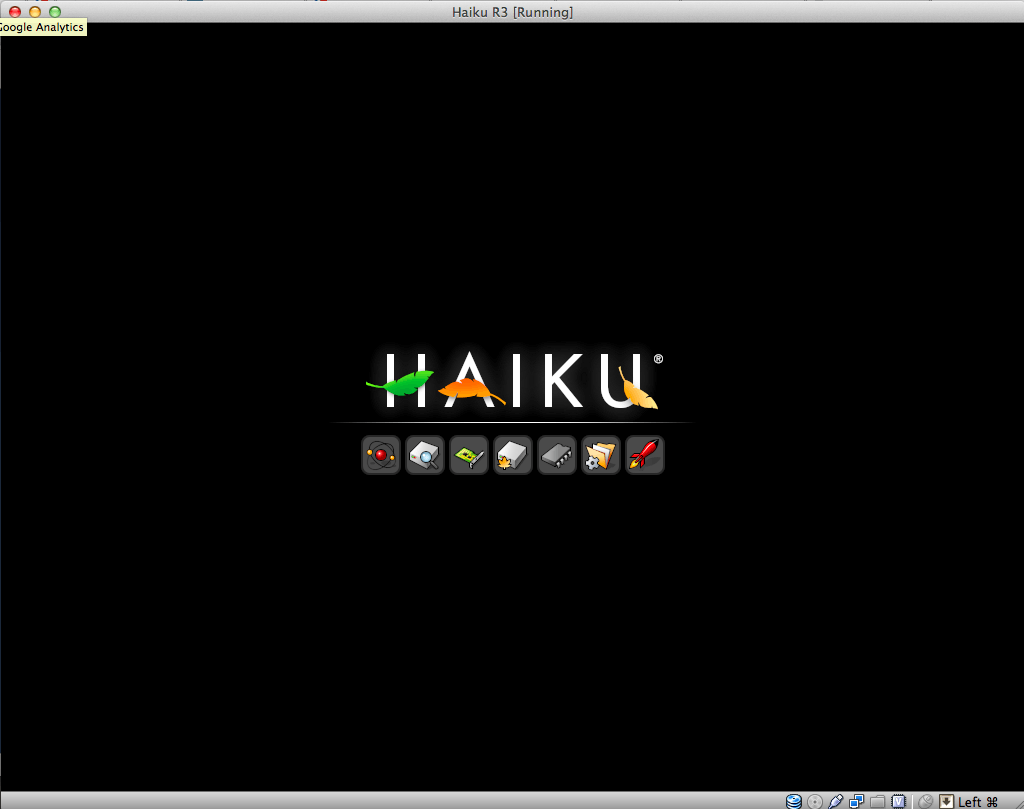Click the HAIKU logo on splash screen

coord(512,380)
